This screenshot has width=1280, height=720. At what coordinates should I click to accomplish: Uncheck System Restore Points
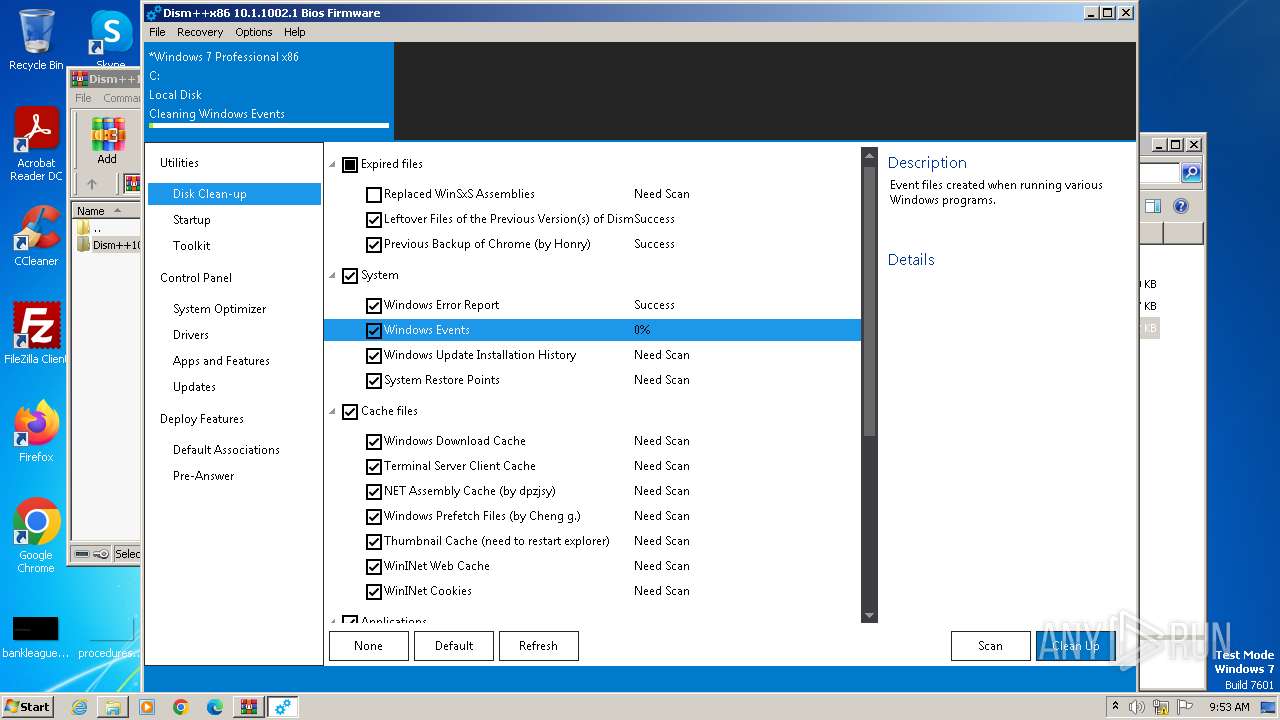point(374,381)
